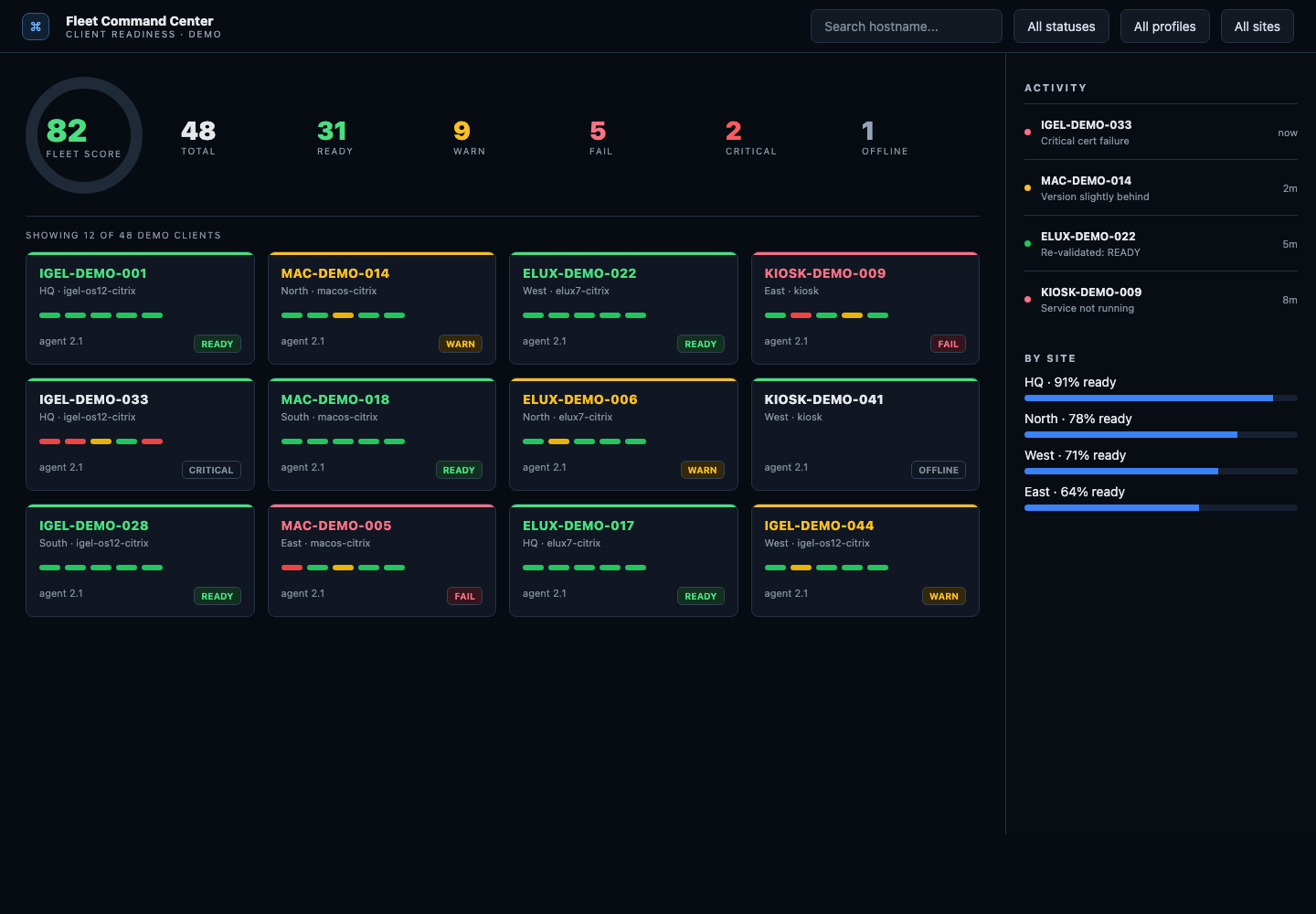Open MAC-DEMO-014 Version slightly behind activity
Screen dimensions: 1316x914
click(1161, 188)
